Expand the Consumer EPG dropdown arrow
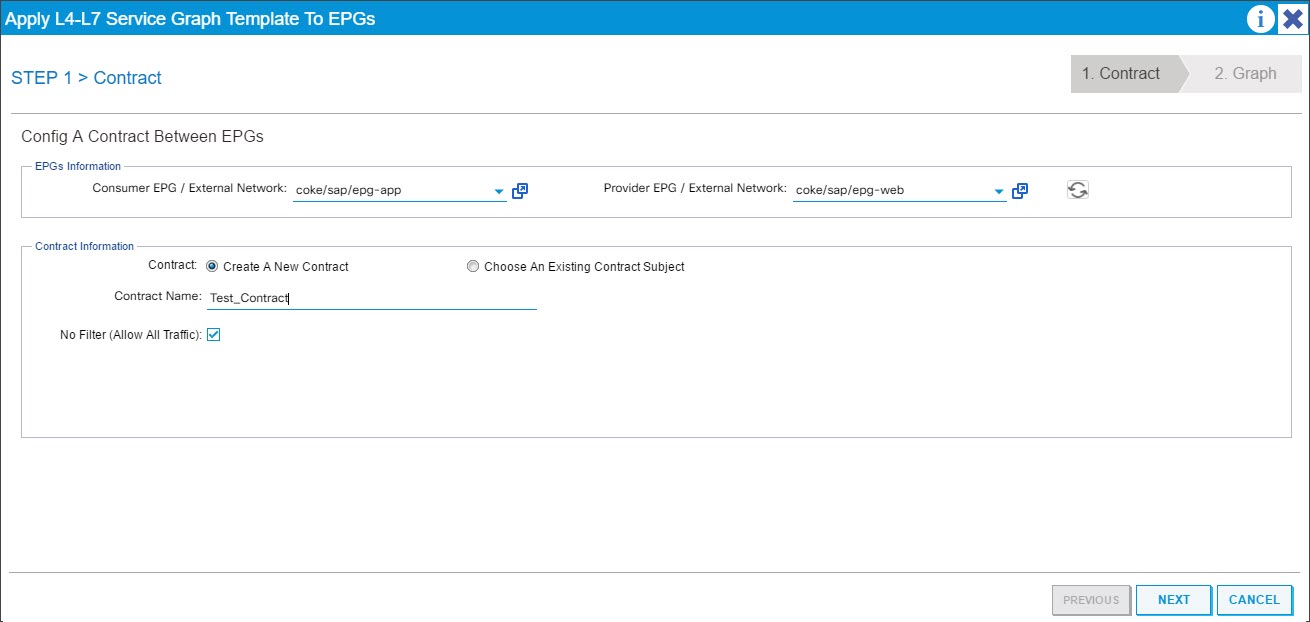 pos(499,192)
